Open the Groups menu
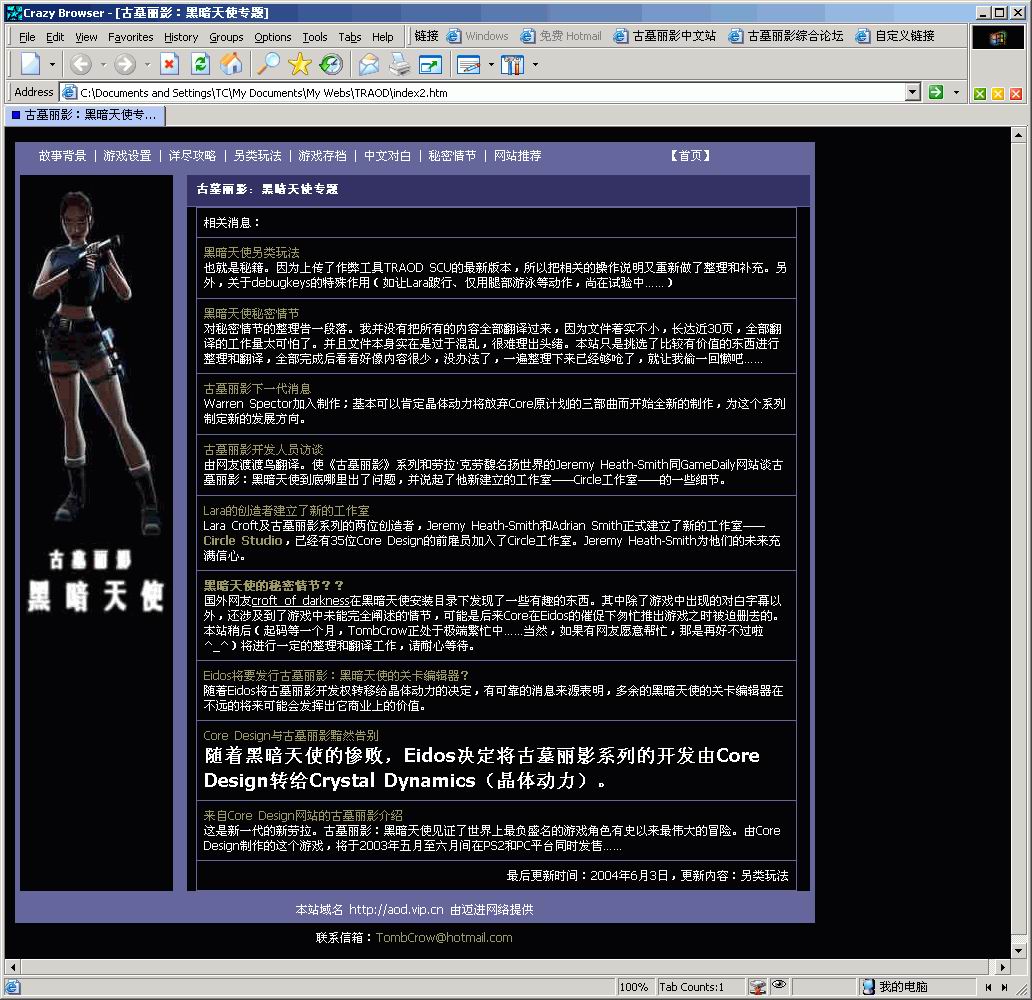Image resolution: width=1032 pixels, height=1000 pixels. click(x=226, y=37)
